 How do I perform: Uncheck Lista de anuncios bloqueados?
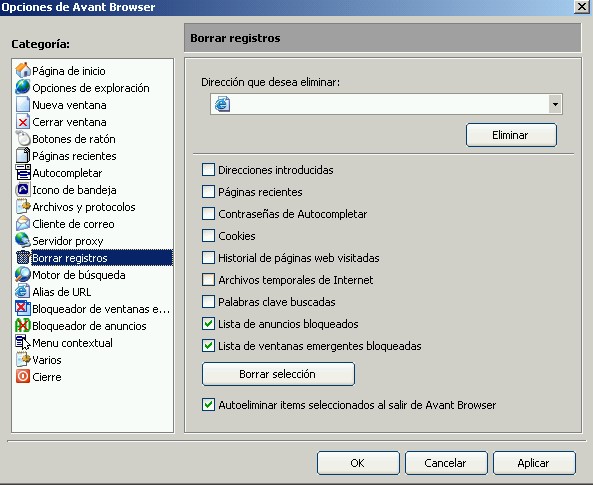coord(208,324)
